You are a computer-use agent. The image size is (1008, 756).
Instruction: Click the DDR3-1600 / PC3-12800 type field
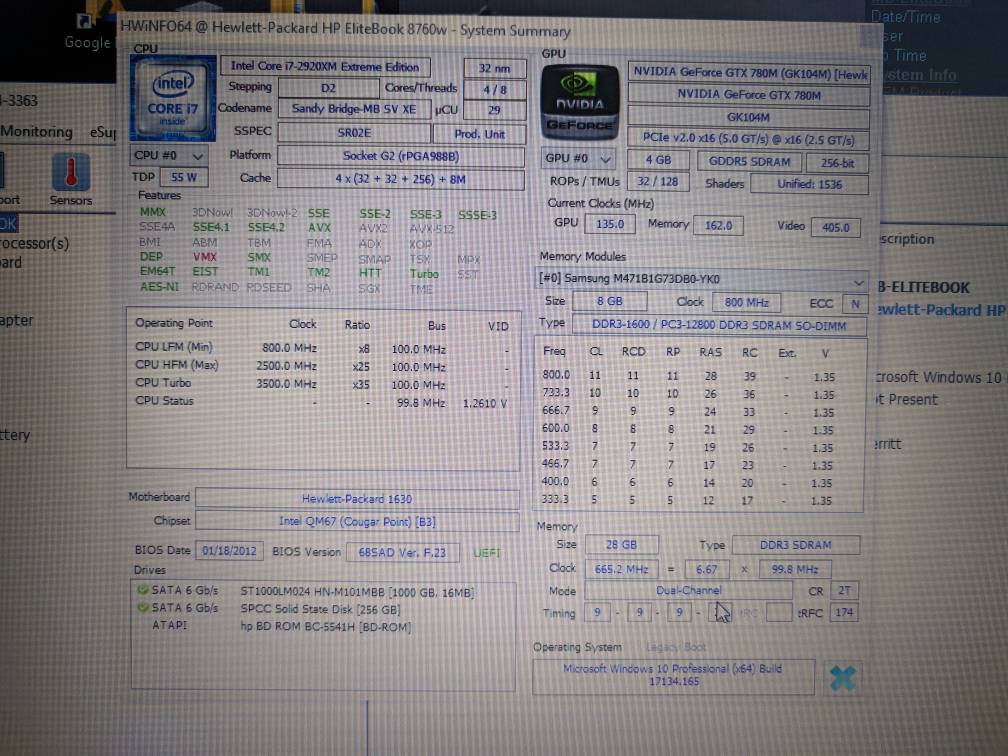719,325
